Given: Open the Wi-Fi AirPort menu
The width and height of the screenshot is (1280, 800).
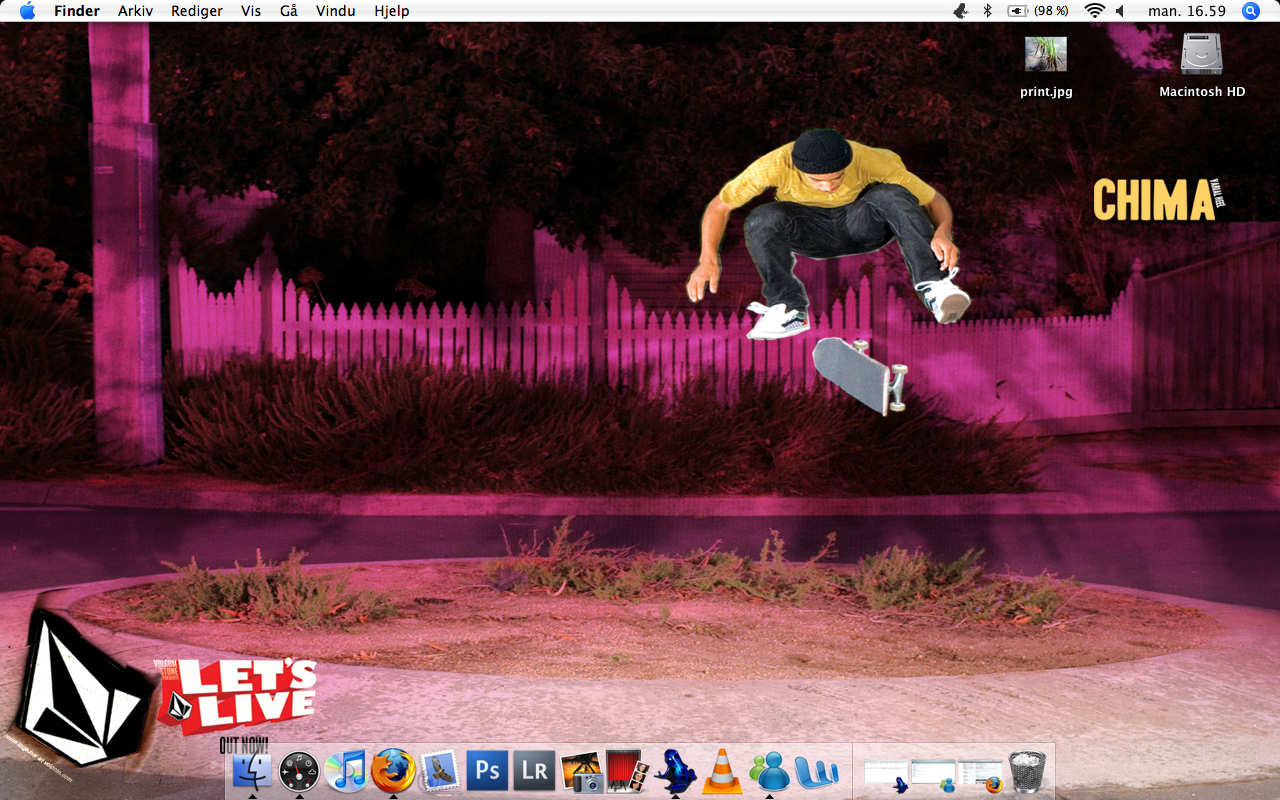Looking at the screenshot, I should coord(1094,11).
